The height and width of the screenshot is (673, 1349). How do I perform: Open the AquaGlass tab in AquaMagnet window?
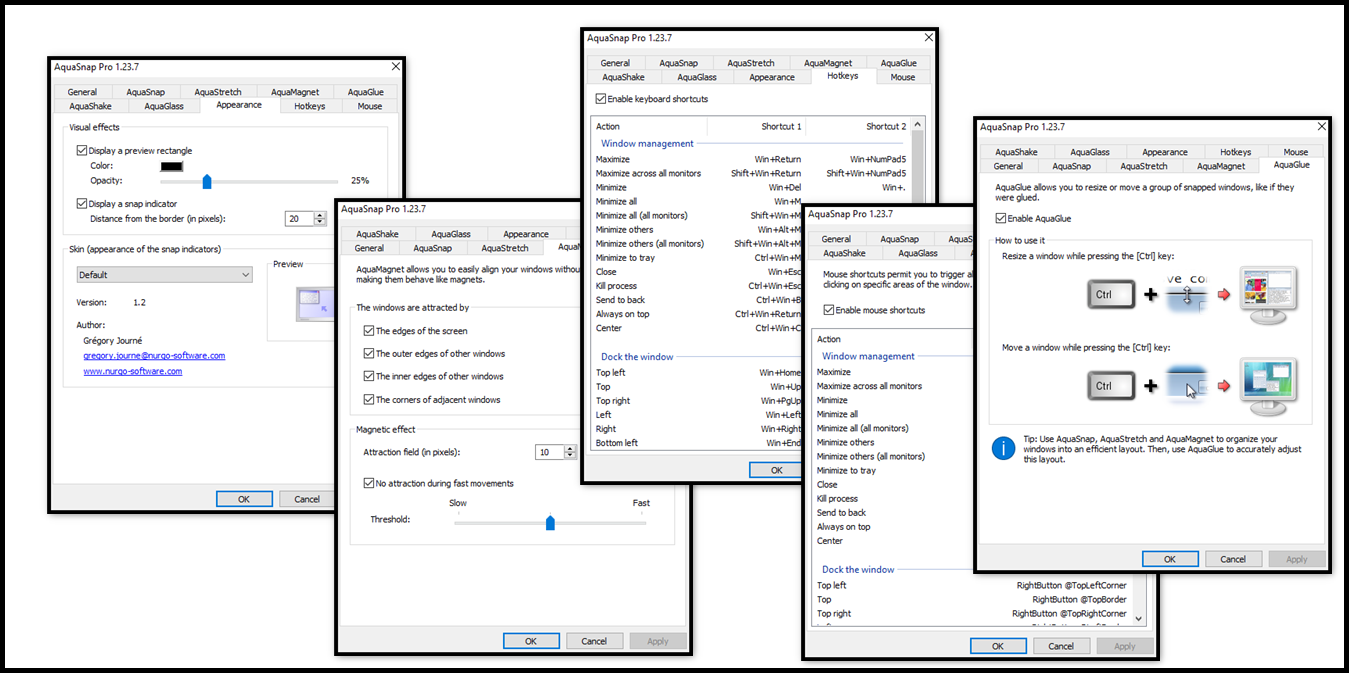pos(452,234)
